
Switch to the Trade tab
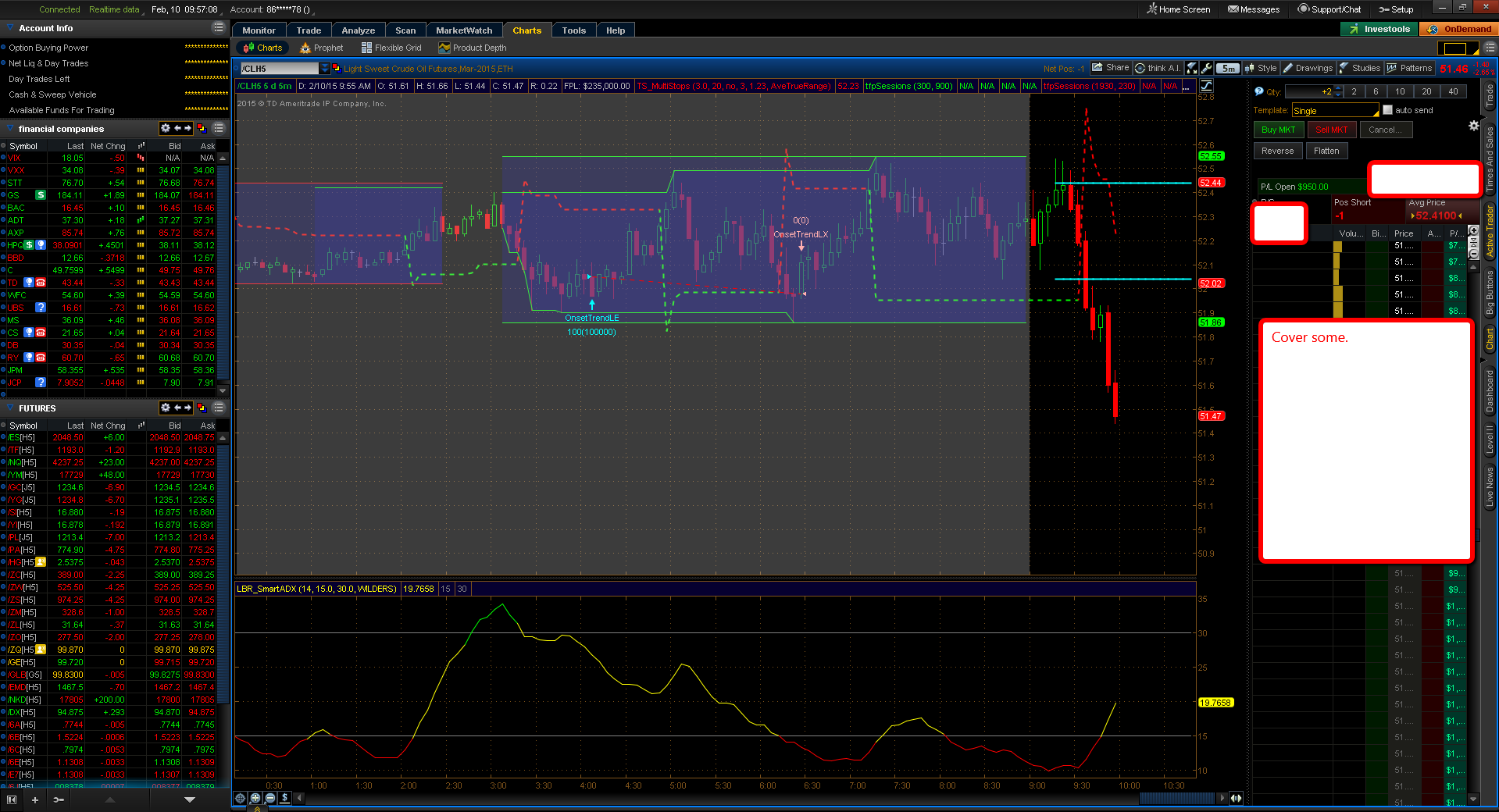tap(309, 30)
